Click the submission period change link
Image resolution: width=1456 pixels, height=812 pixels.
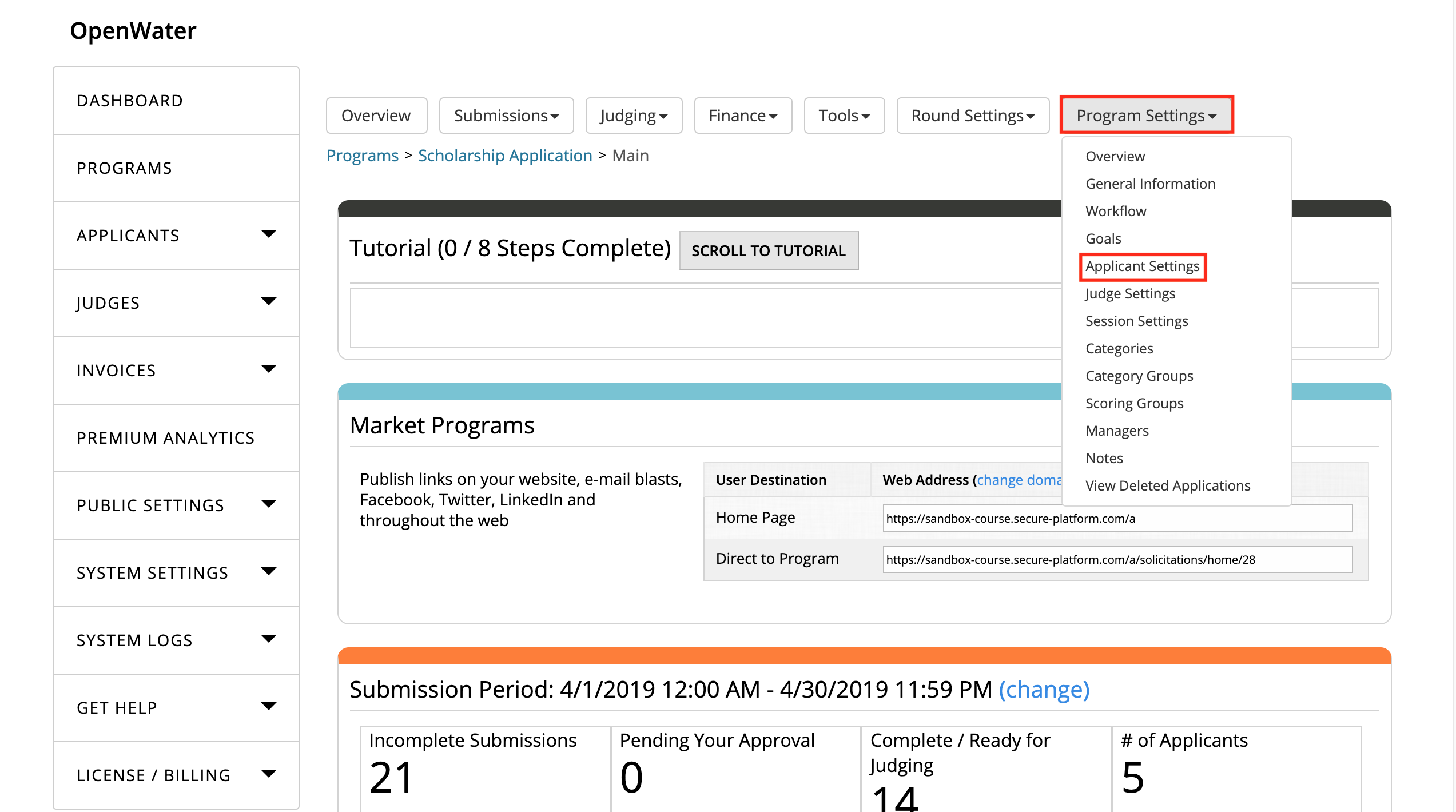click(1044, 690)
